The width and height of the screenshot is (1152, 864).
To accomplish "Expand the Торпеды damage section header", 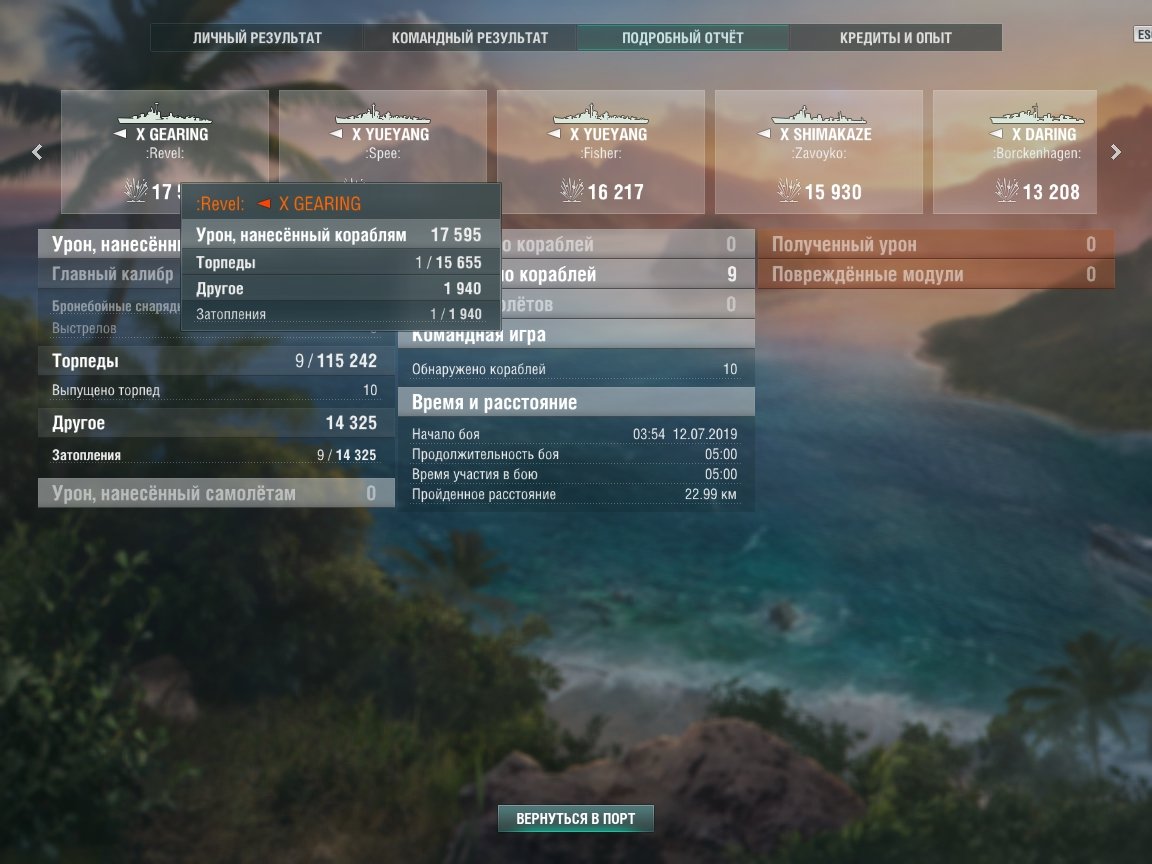I will pyautogui.click(x=216, y=361).
